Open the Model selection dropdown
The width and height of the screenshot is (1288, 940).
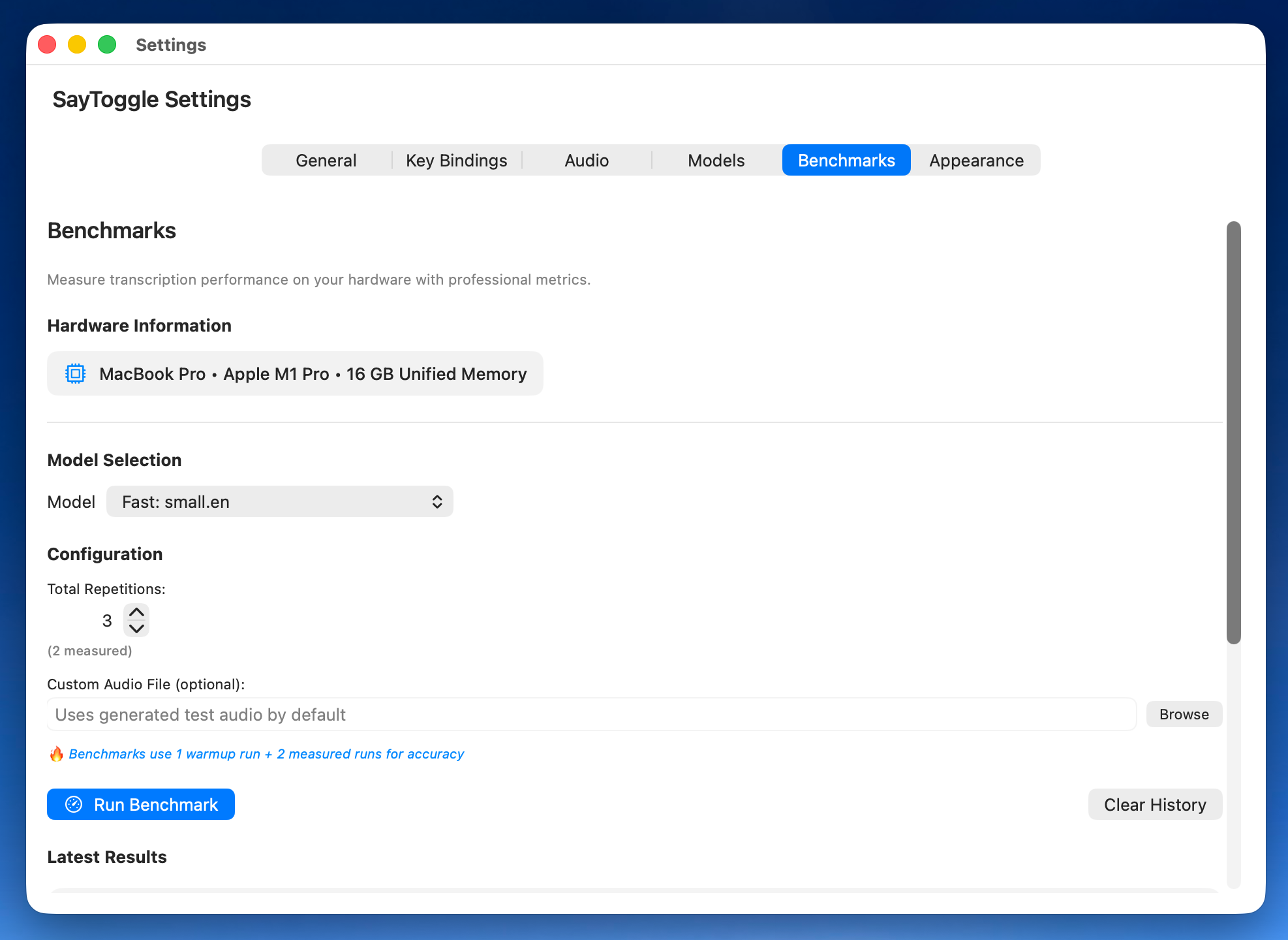[279, 501]
